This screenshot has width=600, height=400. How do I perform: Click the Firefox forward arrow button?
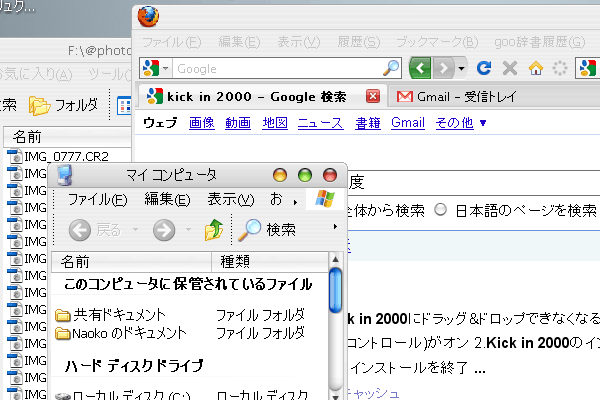point(443,68)
